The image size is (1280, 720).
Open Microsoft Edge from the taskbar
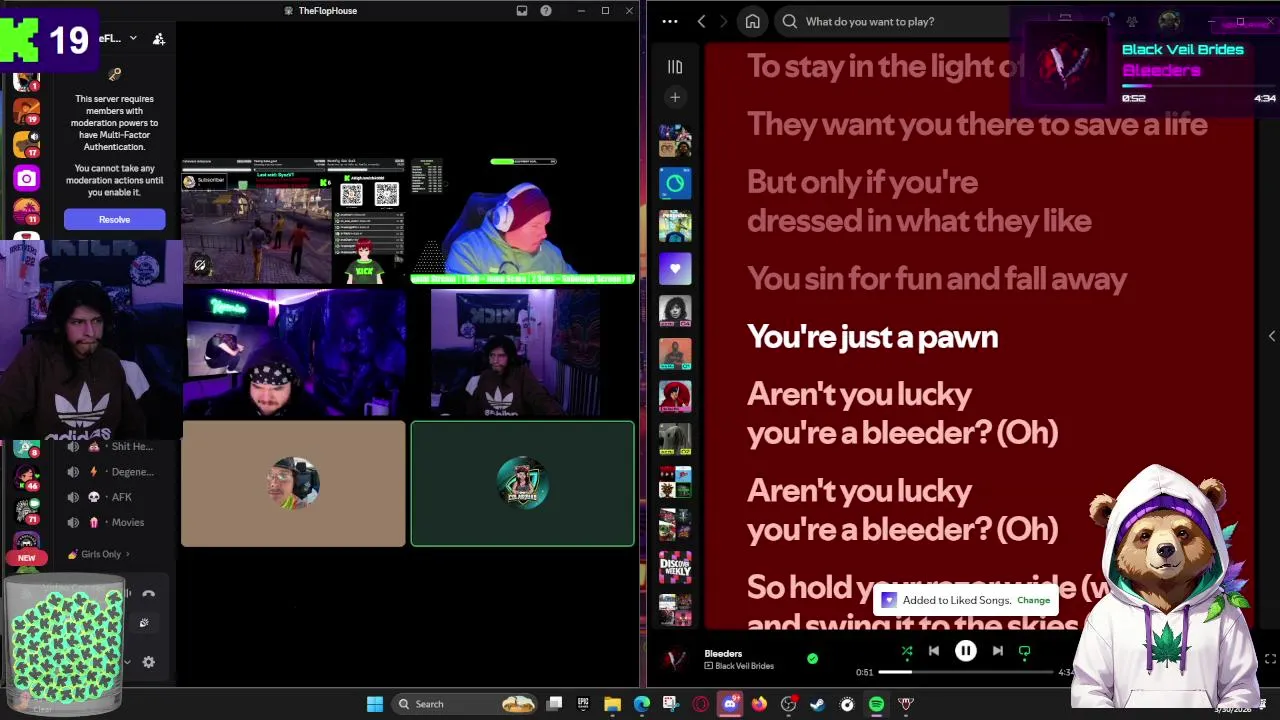coord(642,704)
